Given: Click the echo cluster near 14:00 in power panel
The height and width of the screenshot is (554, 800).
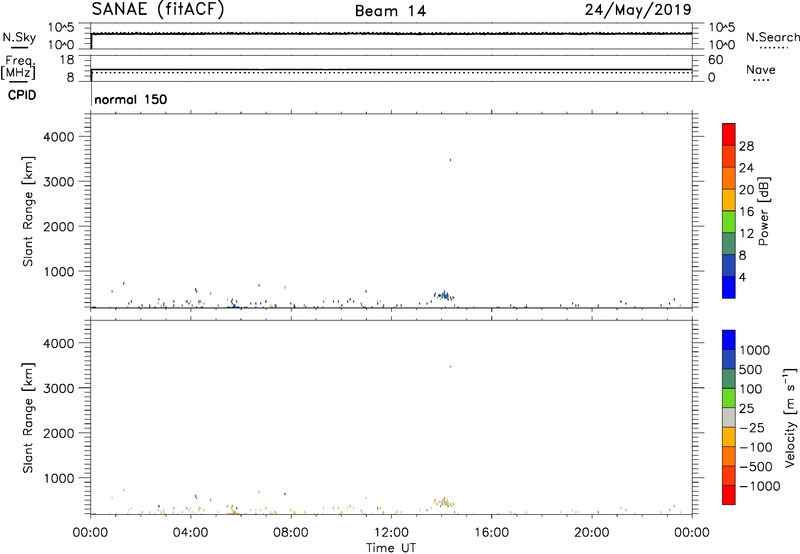Looking at the screenshot, I should tap(443, 295).
